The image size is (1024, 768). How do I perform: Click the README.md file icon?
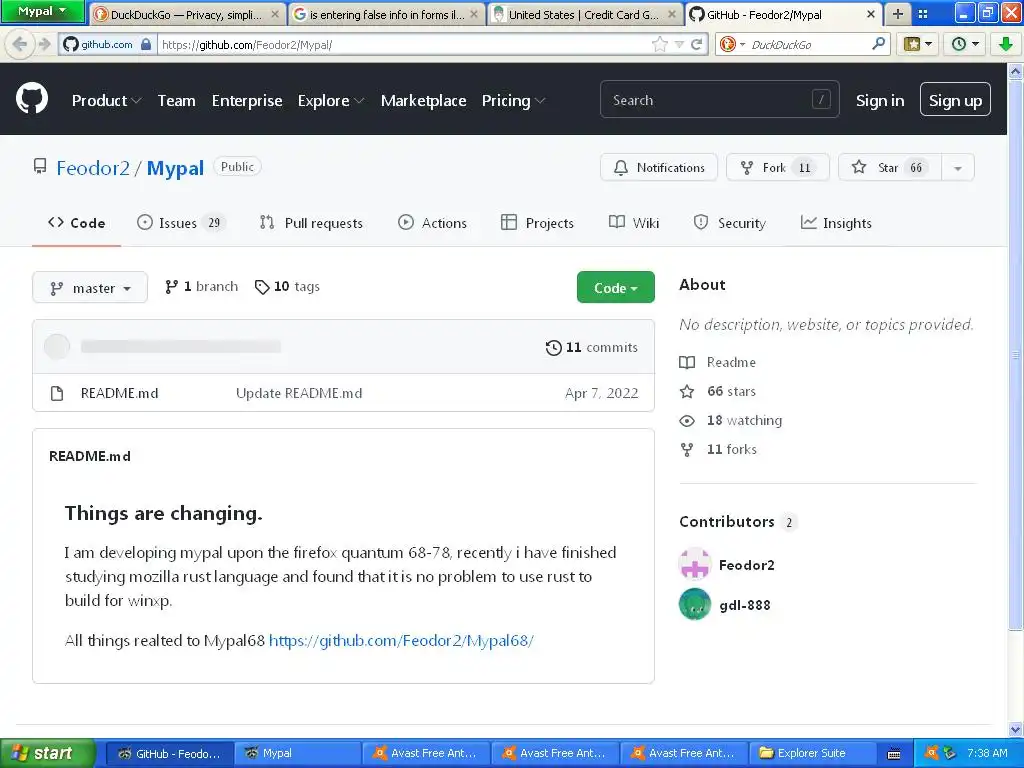click(x=57, y=393)
